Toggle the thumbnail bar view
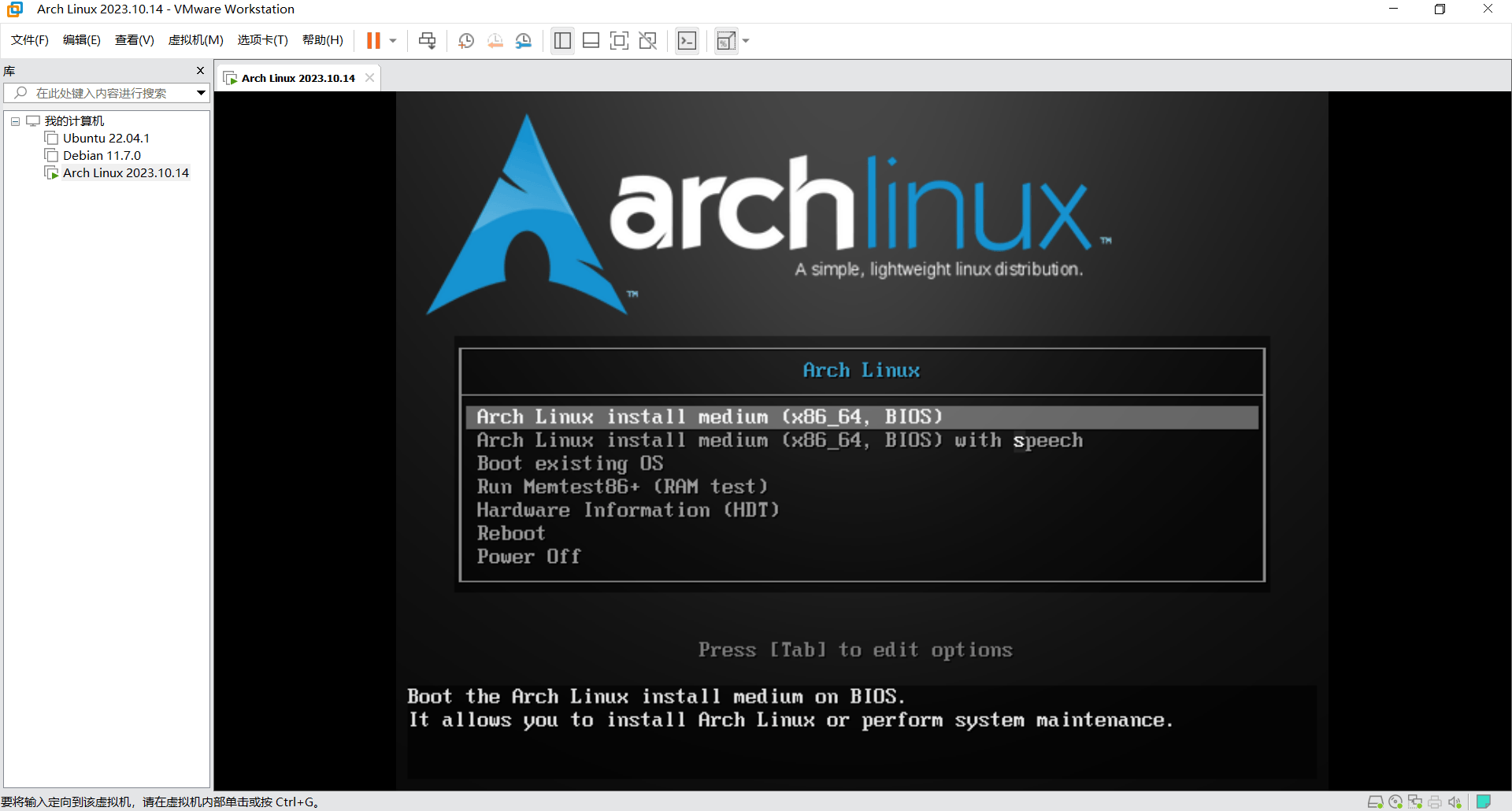Image resolution: width=1512 pixels, height=811 pixels. pyautogui.click(x=591, y=41)
